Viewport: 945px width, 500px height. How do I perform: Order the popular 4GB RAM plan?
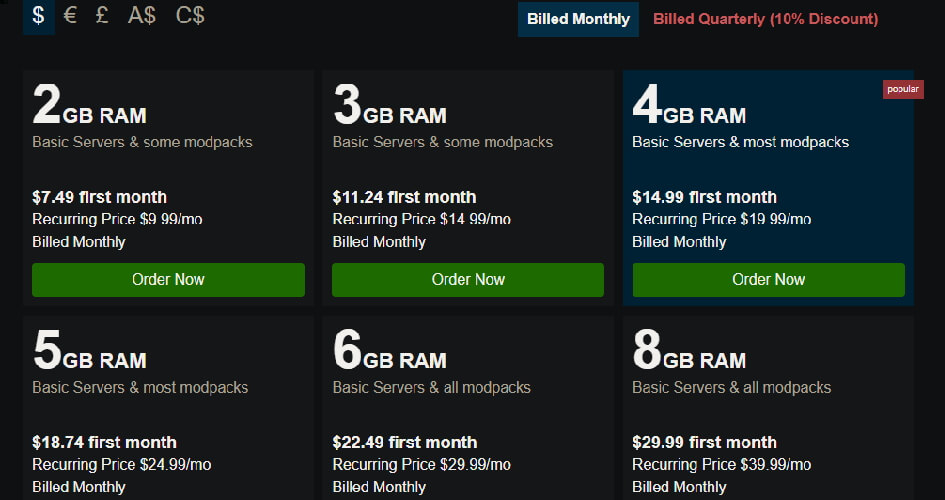[768, 280]
